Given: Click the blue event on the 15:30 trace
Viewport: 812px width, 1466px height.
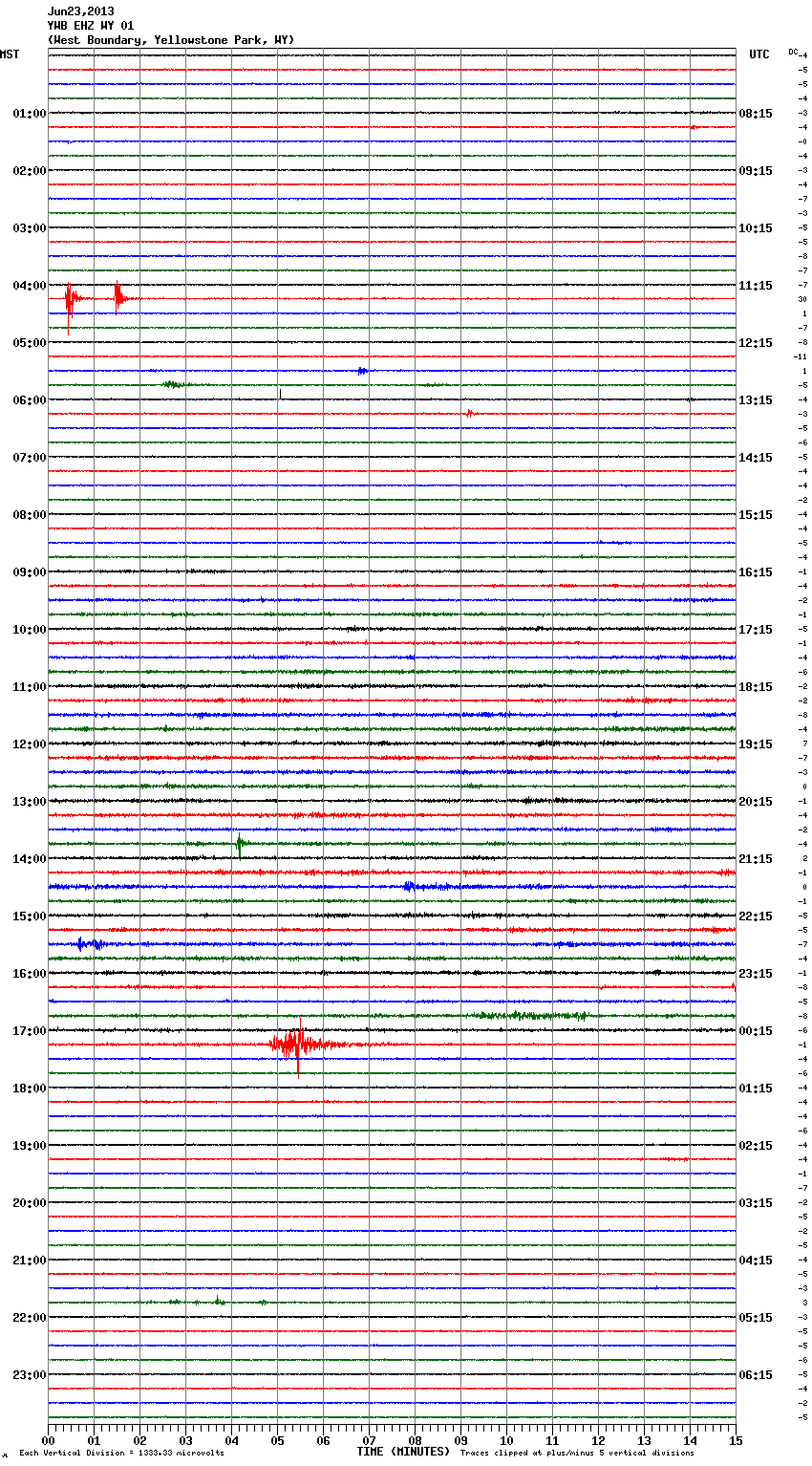Looking at the screenshot, I should (89, 944).
